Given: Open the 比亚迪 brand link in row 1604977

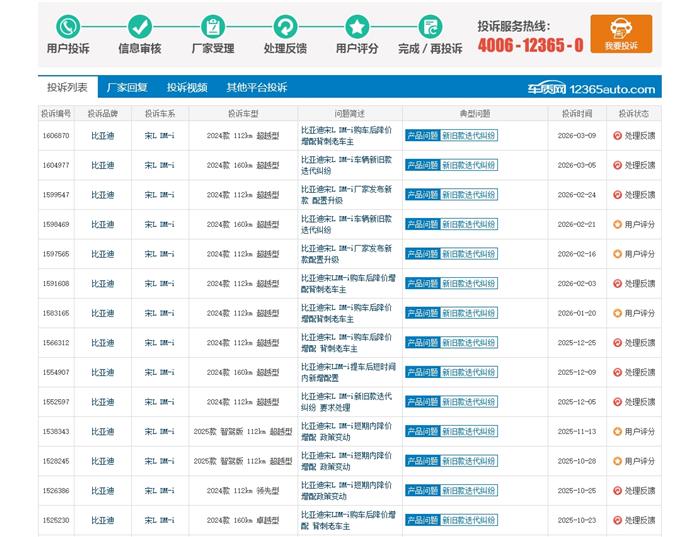Looking at the screenshot, I should 102,165.
